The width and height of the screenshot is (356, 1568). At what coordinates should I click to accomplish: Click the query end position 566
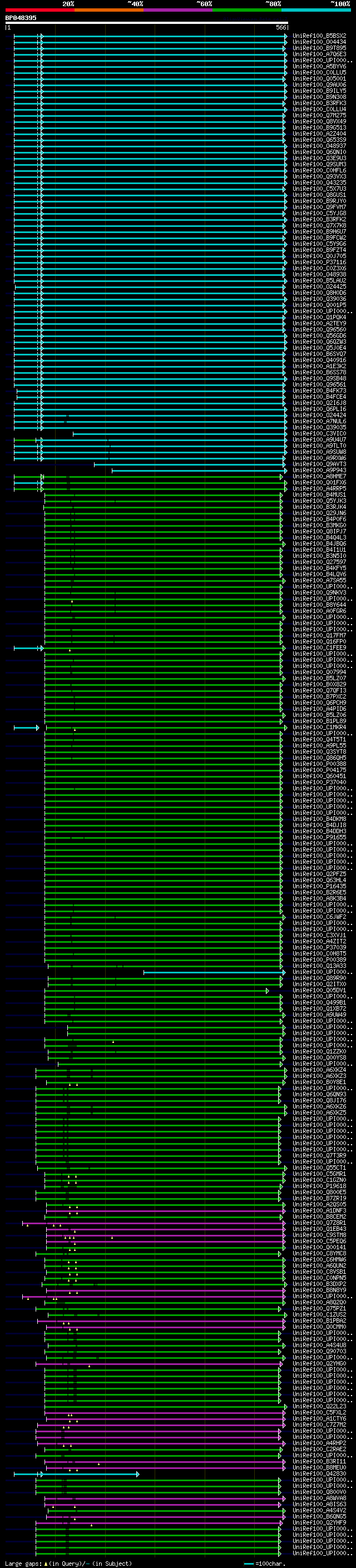[280, 28]
